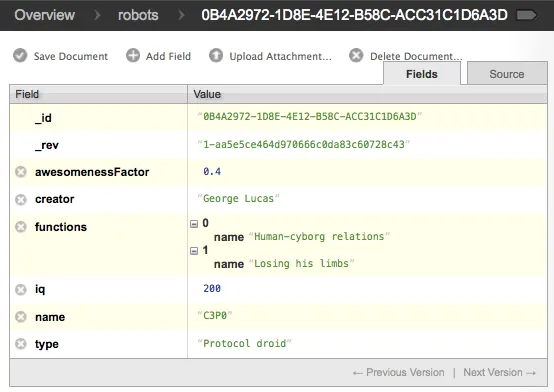Click the Field column header

pos(98,94)
